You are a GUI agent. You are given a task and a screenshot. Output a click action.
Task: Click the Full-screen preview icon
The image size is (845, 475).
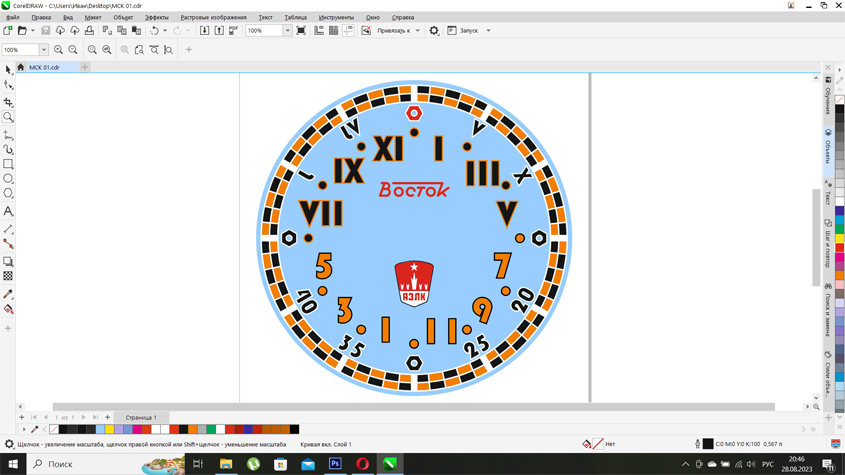(301, 31)
